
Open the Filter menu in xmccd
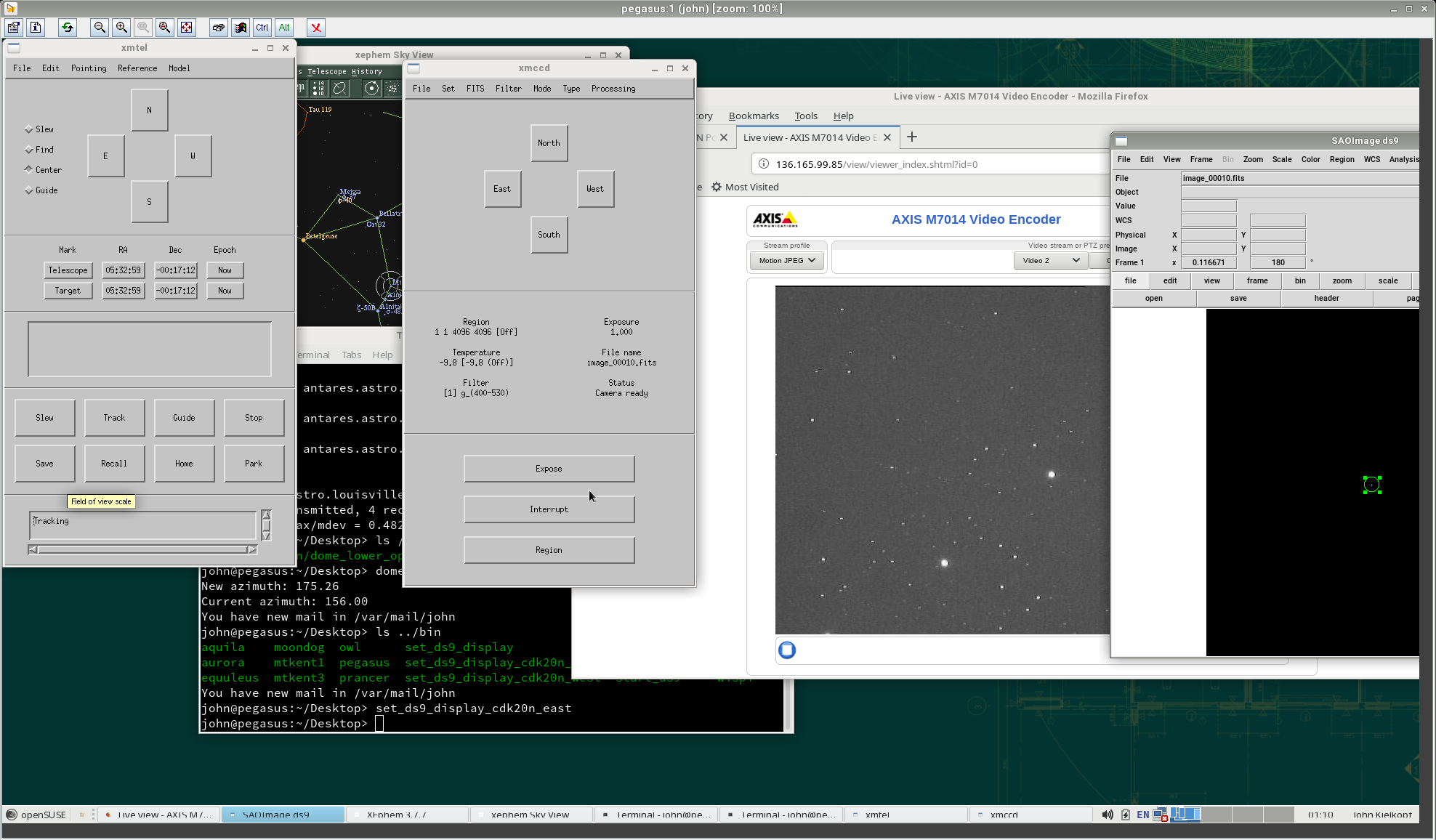(508, 89)
